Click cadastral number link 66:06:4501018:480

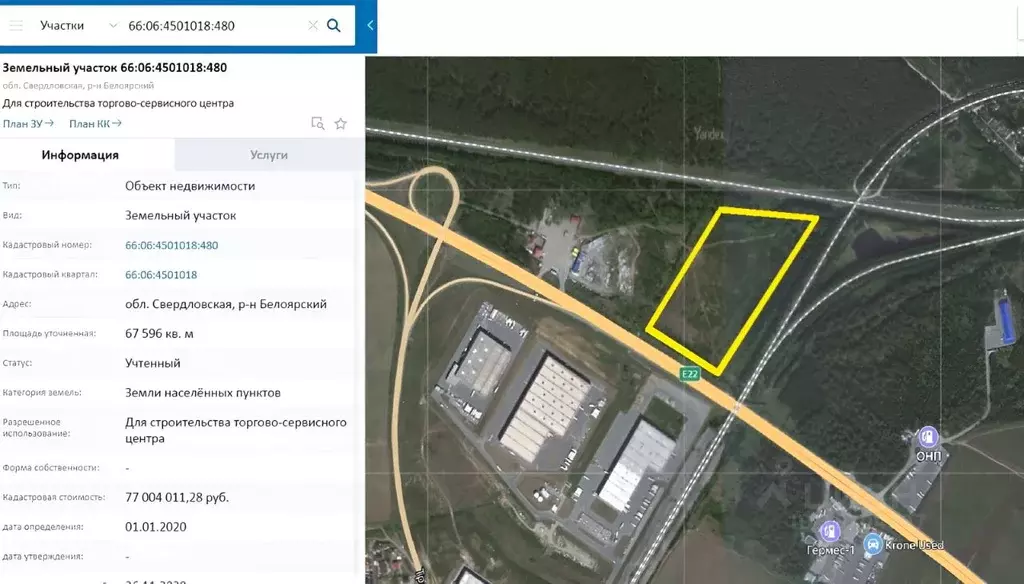[171, 245]
